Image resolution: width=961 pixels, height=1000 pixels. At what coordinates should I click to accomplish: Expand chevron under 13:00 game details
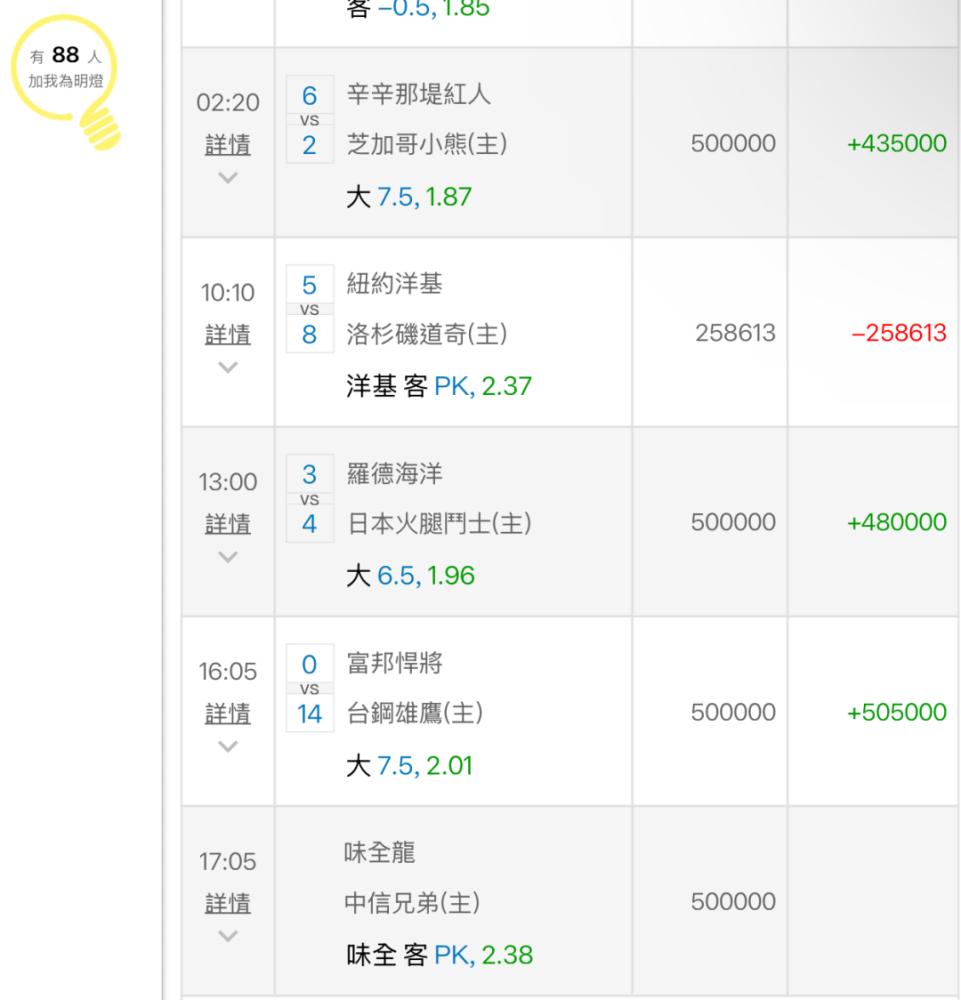point(228,557)
